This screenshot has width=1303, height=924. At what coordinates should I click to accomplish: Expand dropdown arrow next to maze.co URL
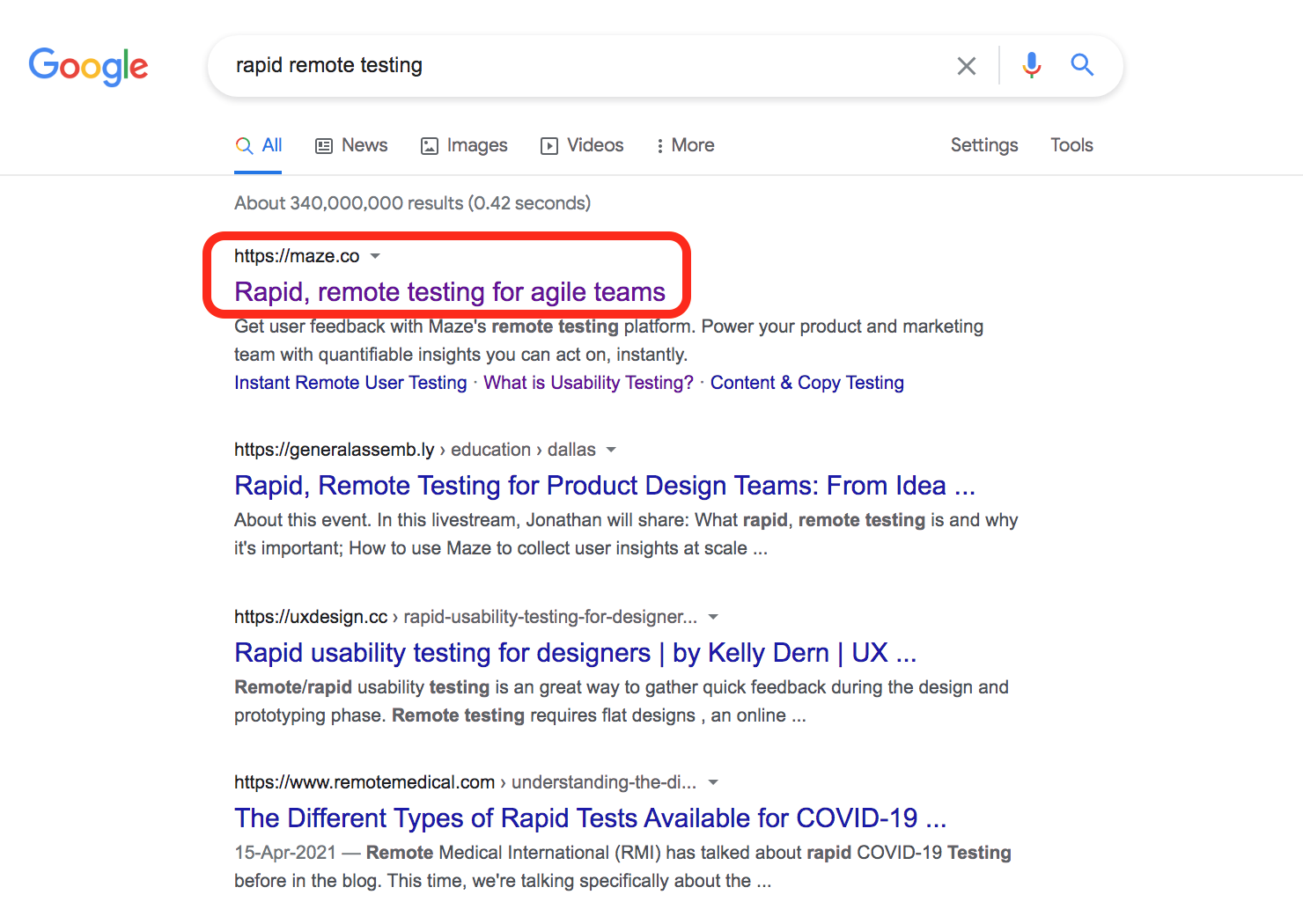375,256
